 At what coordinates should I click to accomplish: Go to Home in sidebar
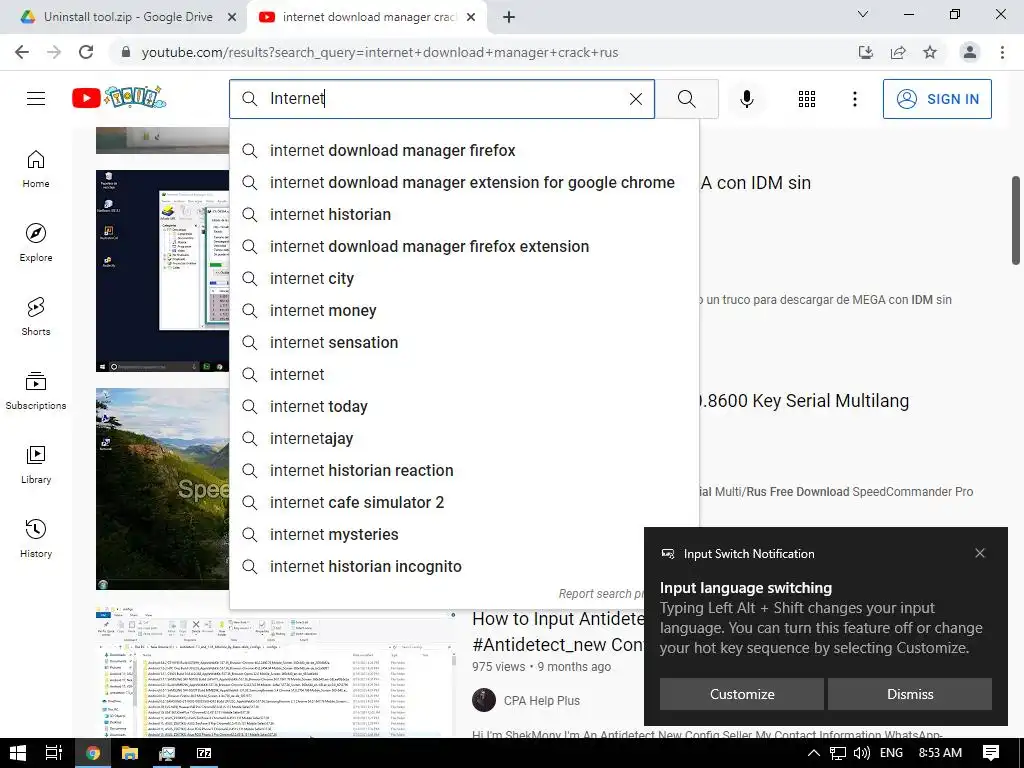(x=36, y=168)
